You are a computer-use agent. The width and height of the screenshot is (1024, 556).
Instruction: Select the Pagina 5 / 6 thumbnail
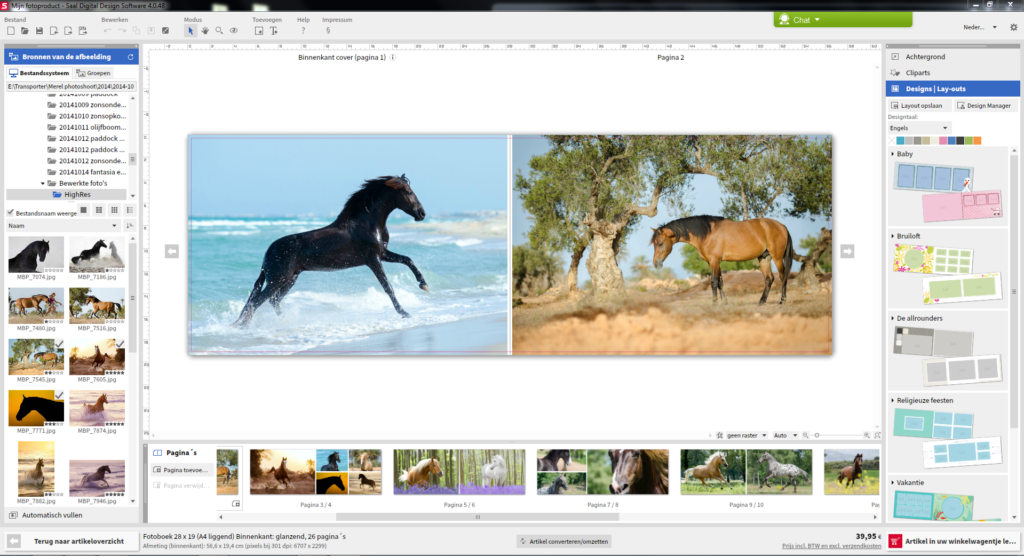458,473
